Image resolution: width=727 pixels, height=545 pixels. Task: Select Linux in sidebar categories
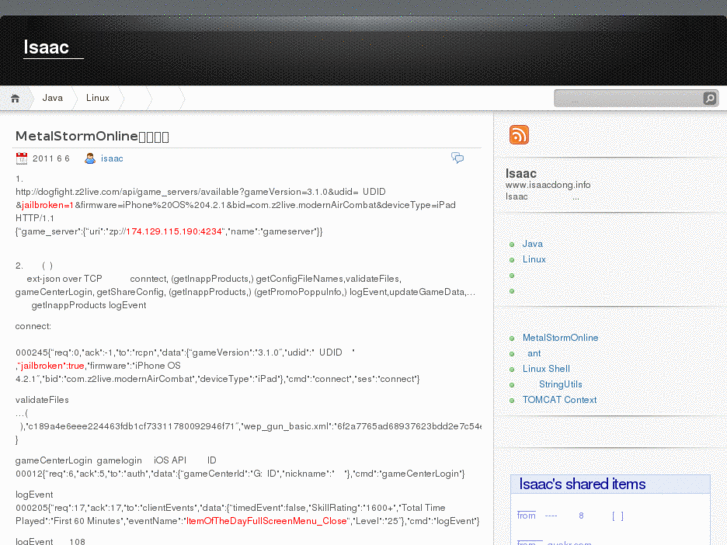[534, 259]
